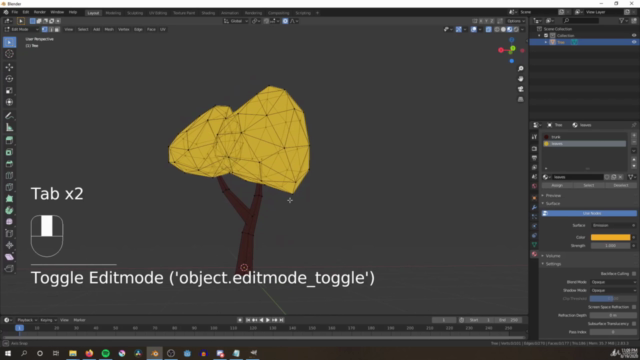The image size is (640, 360).
Task: Click the viewport pan hand icon
Action: click(520, 79)
